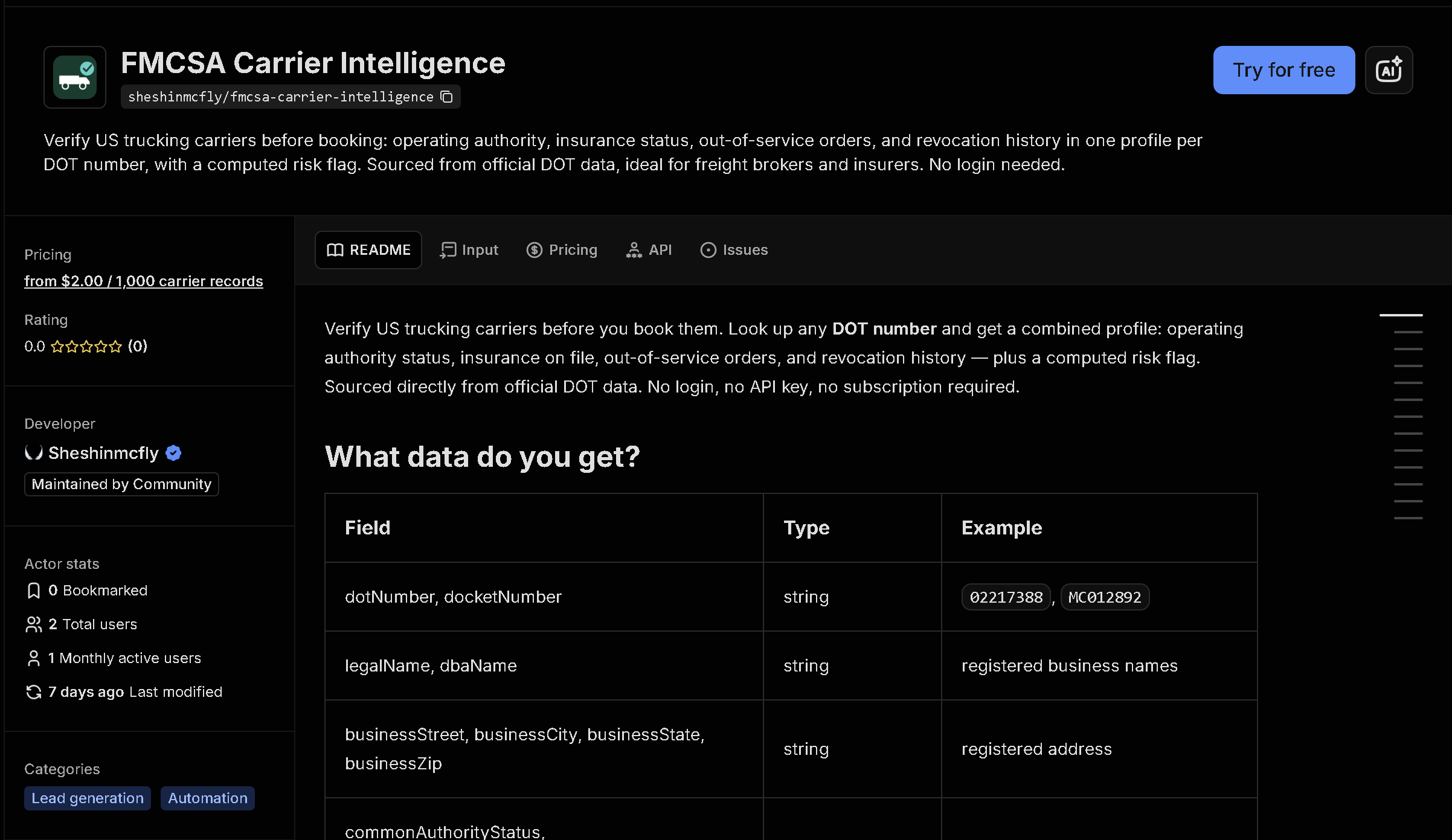Click the businessStreet, businessCity field cell
Viewport: 1452px width, 840px height.
544,749
